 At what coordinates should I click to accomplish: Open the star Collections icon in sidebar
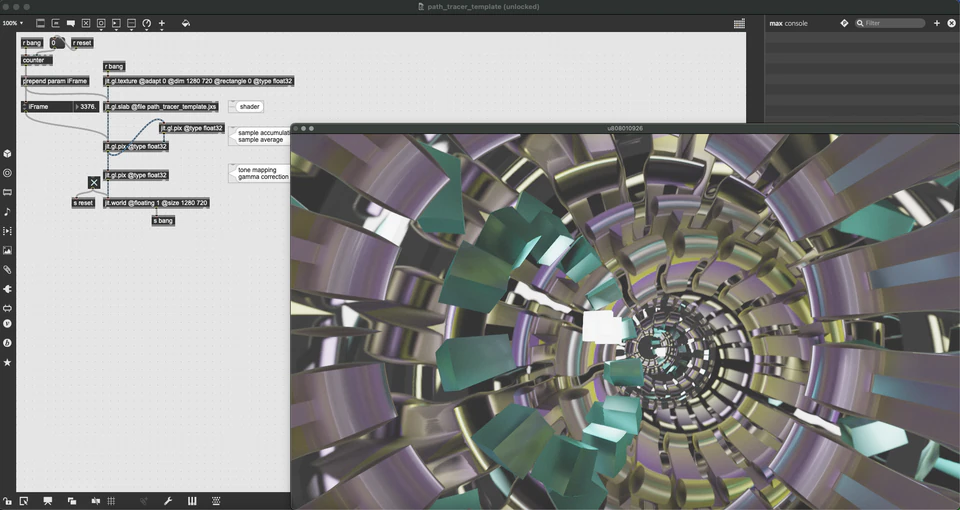7,362
